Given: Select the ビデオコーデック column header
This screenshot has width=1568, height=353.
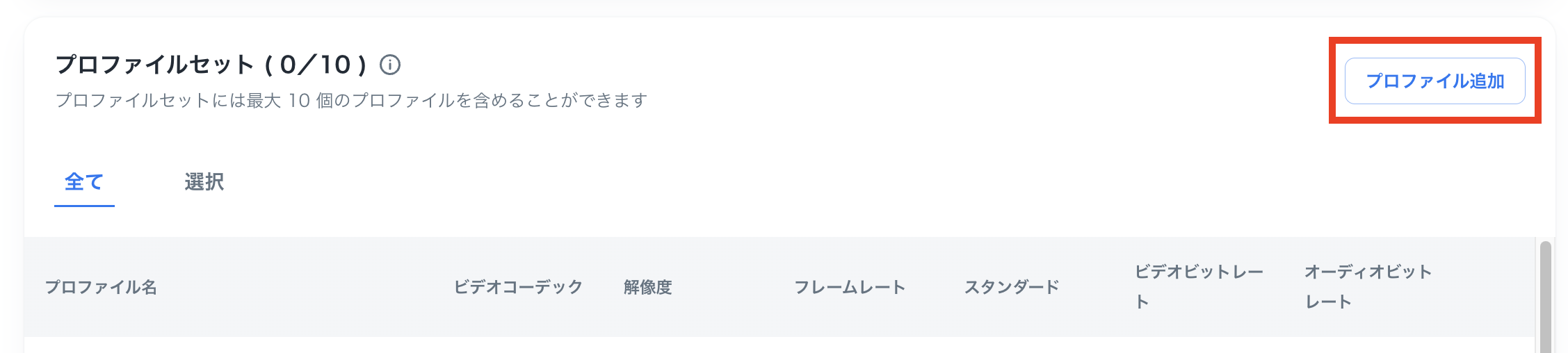Looking at the screenshot, I should tap(518, 287).
